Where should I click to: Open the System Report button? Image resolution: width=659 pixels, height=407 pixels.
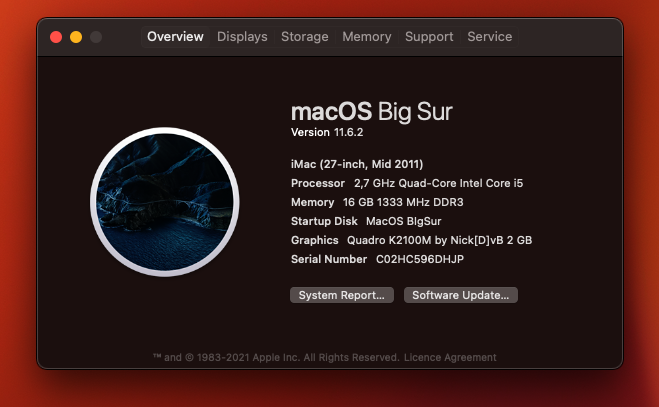[x=342, y=295]
